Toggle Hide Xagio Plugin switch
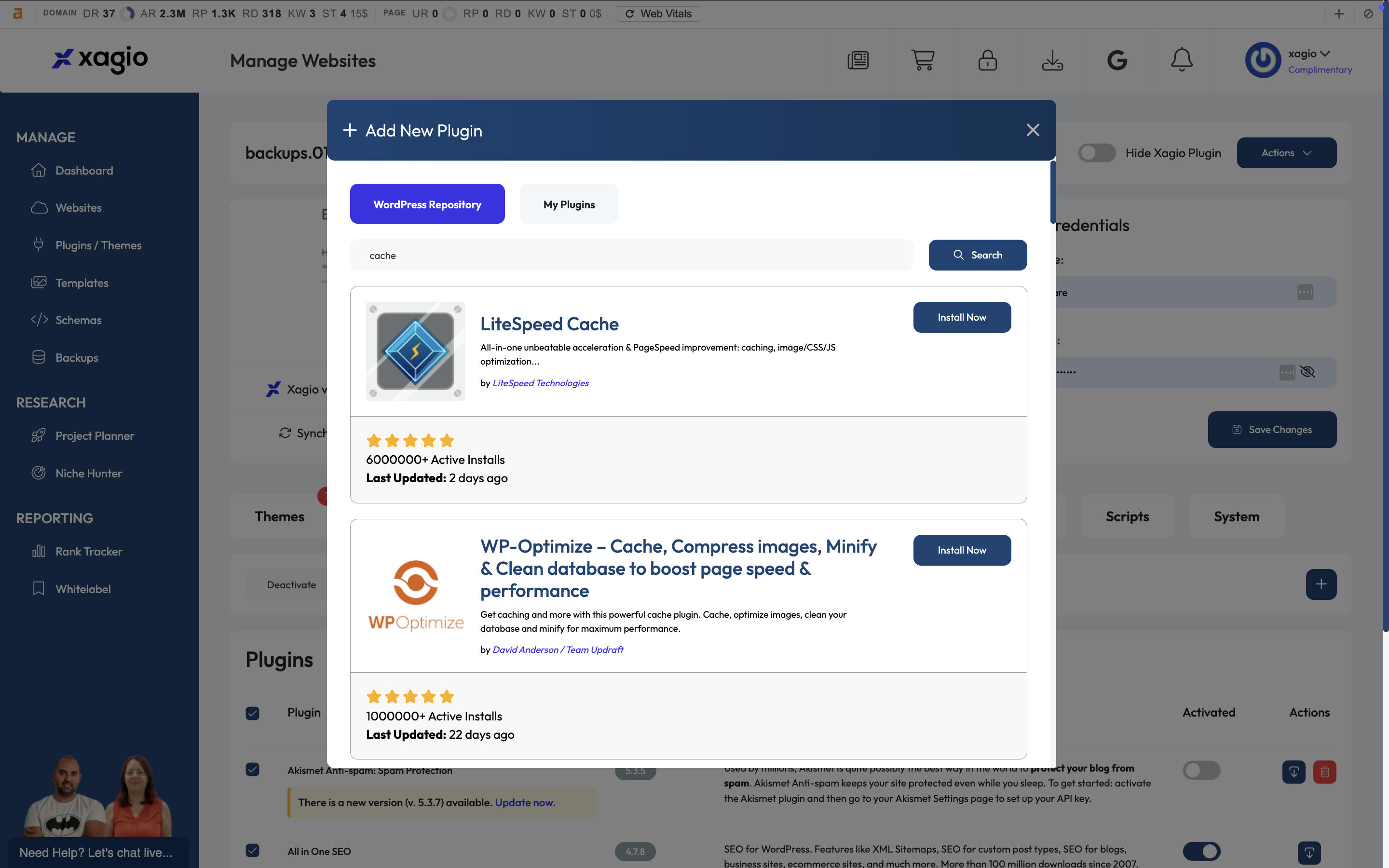1389x868 pixels. click(1096, 153)
